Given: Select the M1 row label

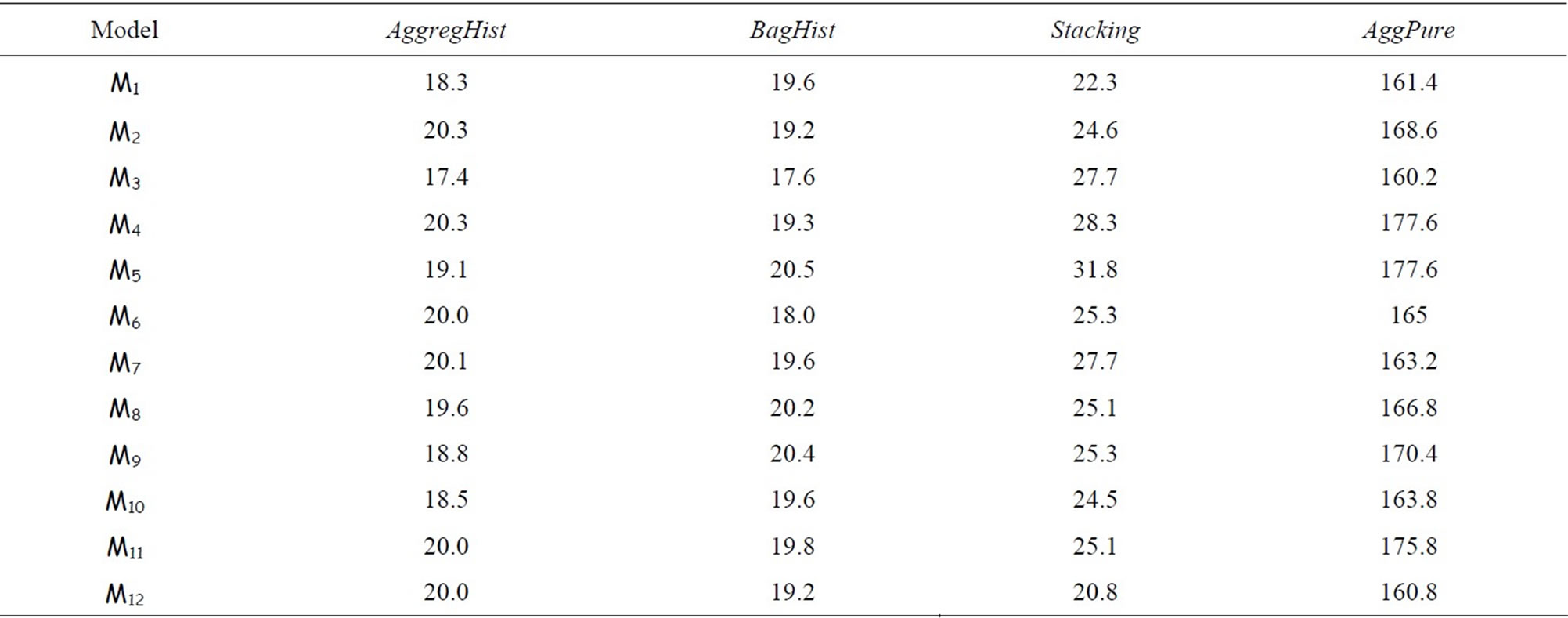Looking at the screenshot, I should pos(124,83).
